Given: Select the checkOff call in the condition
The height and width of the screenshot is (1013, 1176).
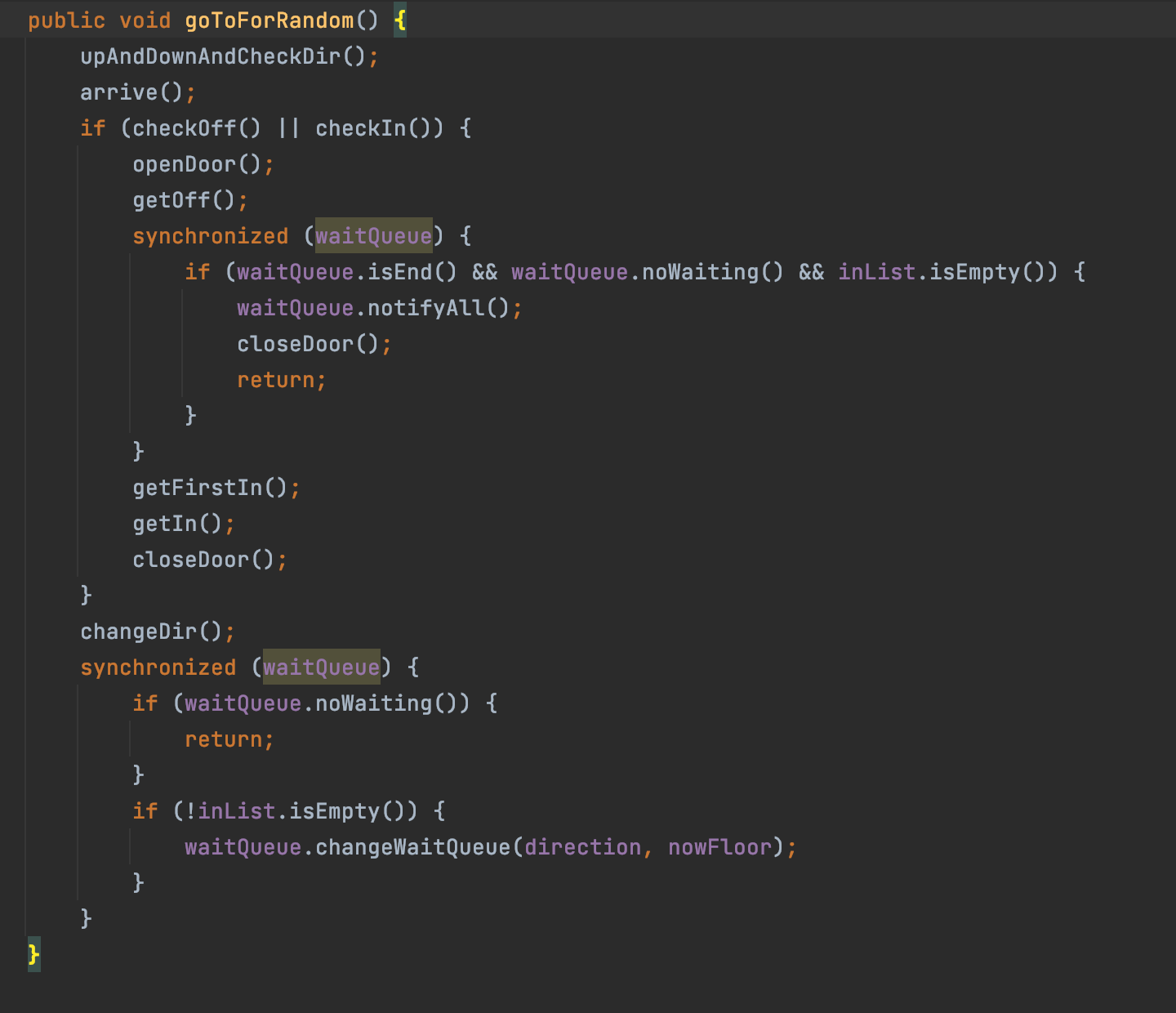Looking at the screenshot, I should coord(197,127).
